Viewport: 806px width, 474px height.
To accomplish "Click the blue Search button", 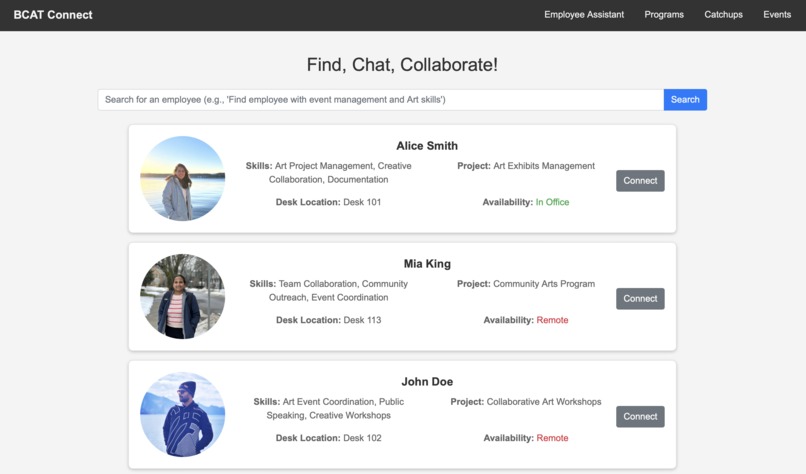I will click(x=685, y=100).
